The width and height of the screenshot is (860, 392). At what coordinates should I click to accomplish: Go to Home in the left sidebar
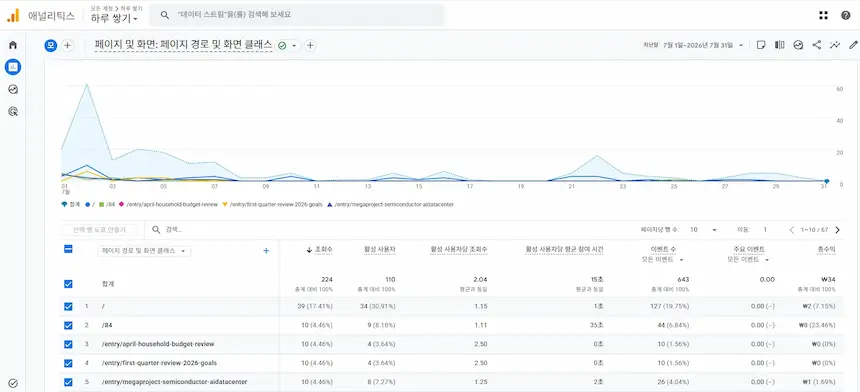pyautogui.click(x=13, y=45)
